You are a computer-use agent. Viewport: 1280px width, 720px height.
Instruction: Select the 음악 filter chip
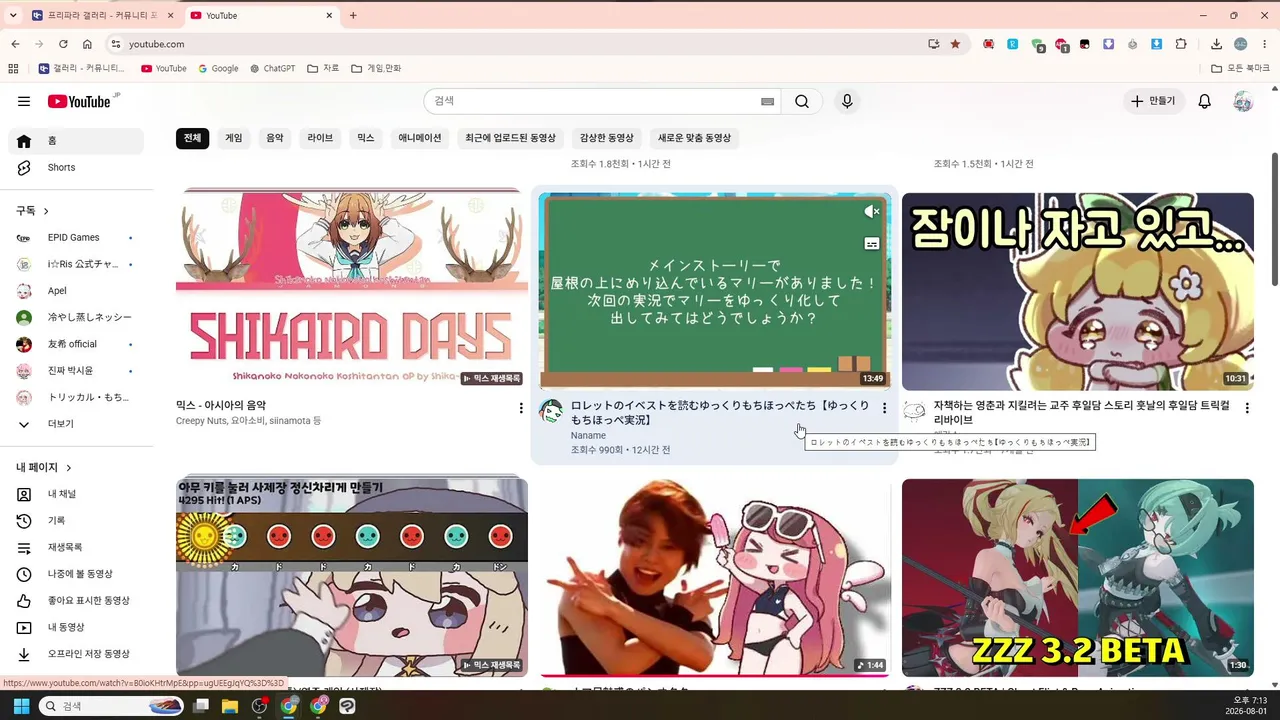tap(275, 138)
